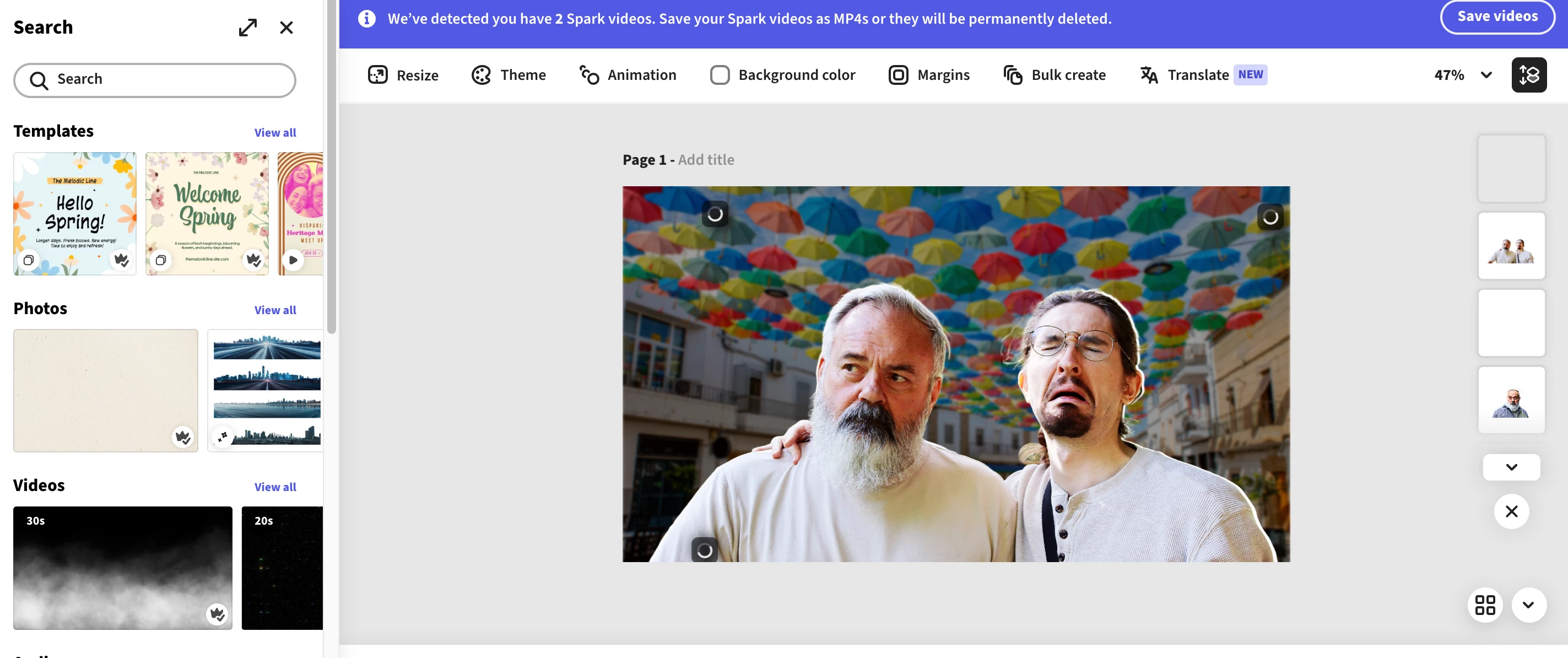The height and width of the screenshot is (658, 1568).
Task: Click the Background color swatch
Action: coord(720,75)
